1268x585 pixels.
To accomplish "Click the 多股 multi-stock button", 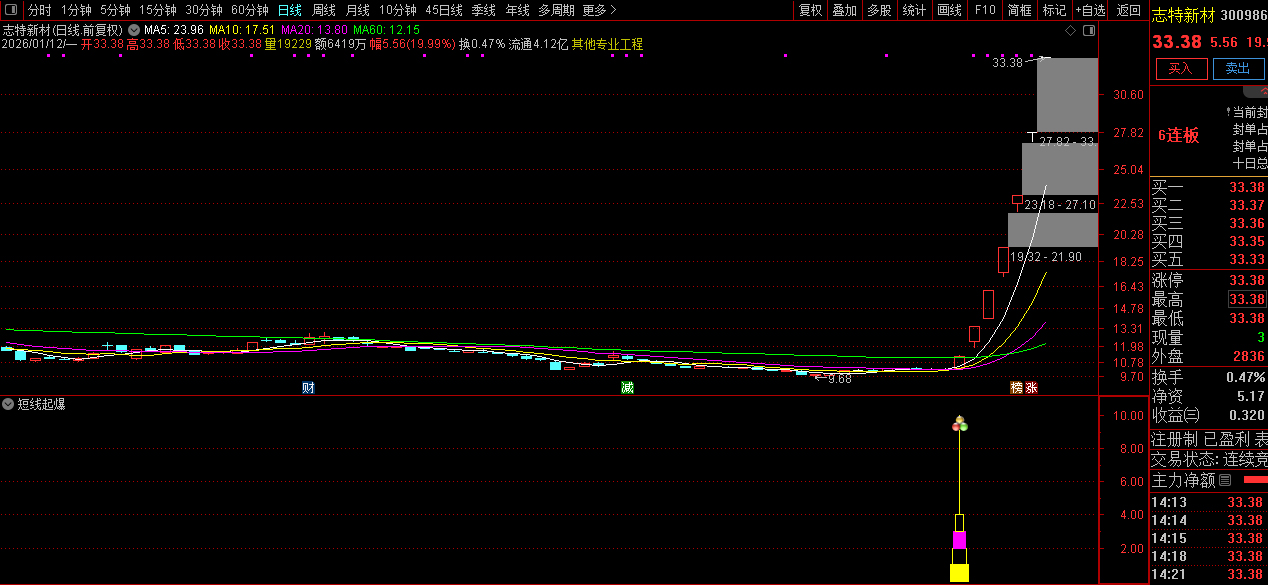I will point(879,10).
